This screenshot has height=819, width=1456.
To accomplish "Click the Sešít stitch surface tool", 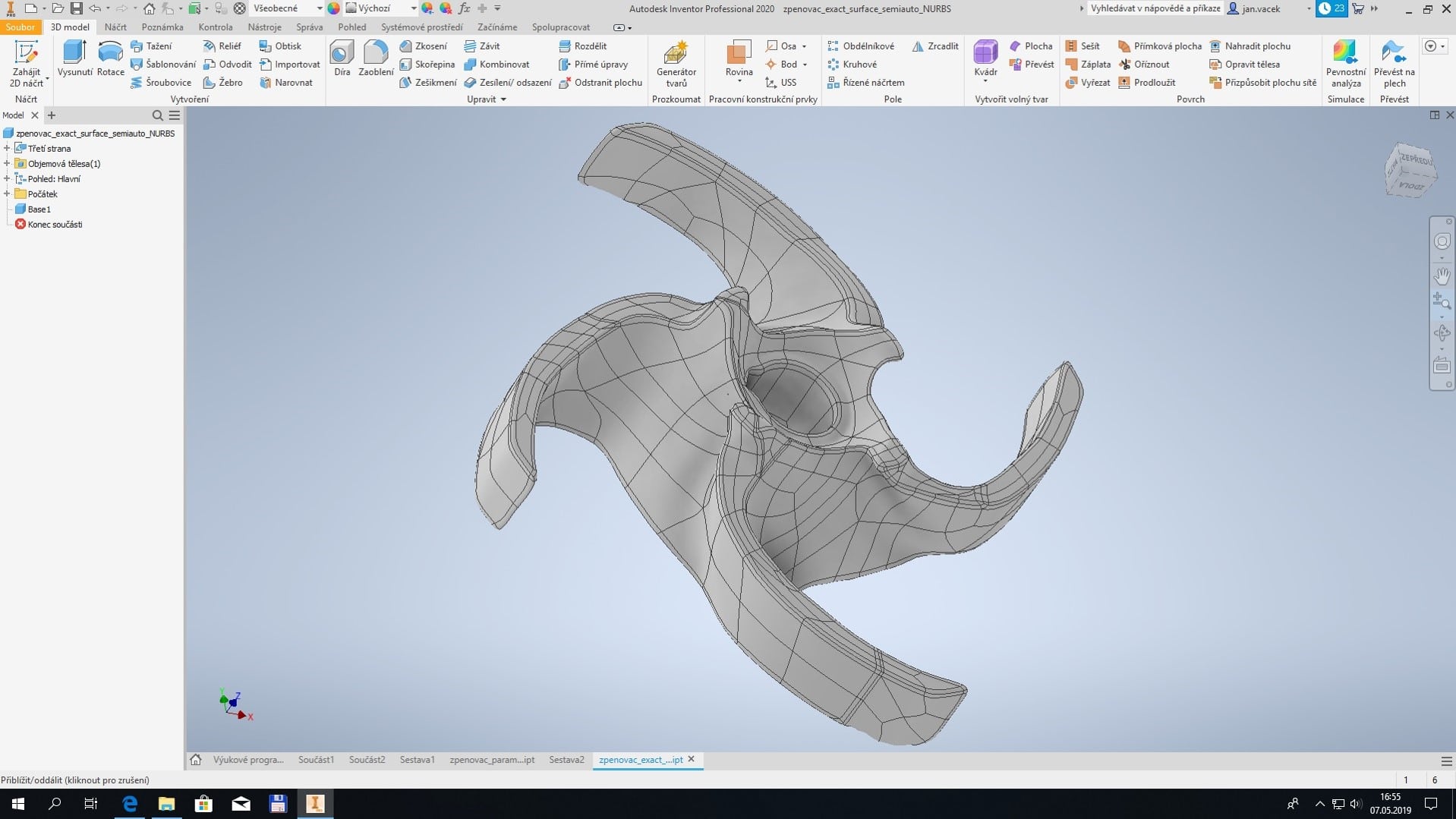I will click(1083, 46).
